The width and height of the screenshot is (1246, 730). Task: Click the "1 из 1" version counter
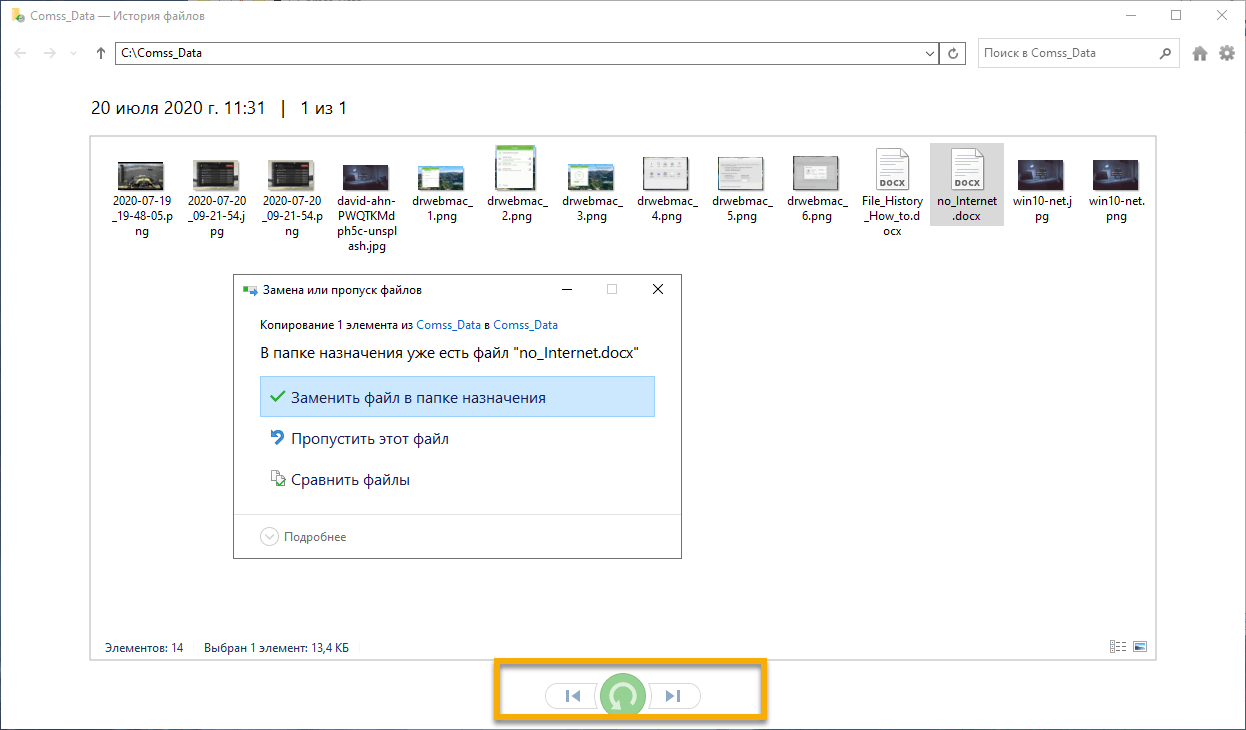pos(324,108)
